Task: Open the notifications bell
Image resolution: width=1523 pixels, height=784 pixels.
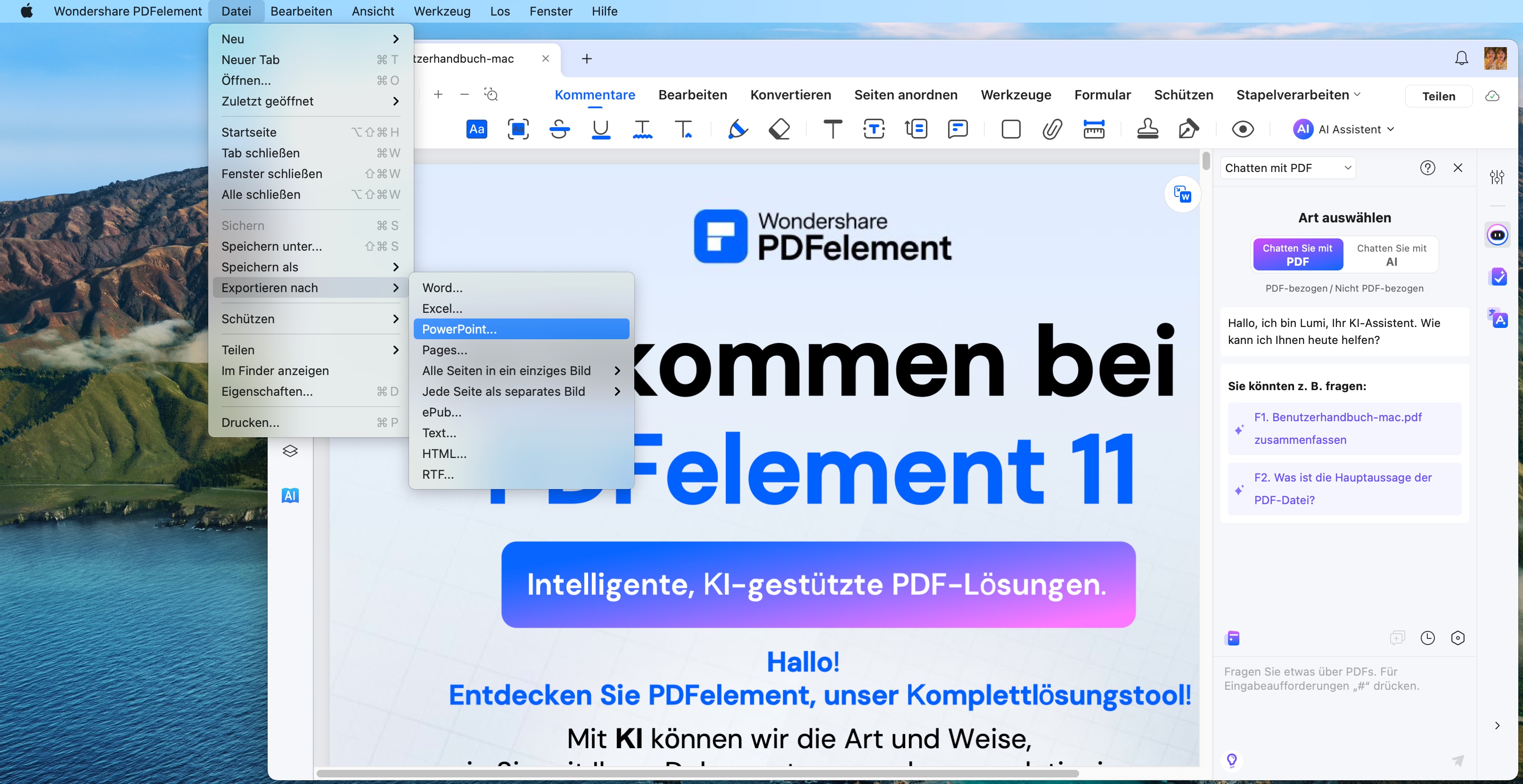Action: pyautogui.click(x=1461, y=58)
